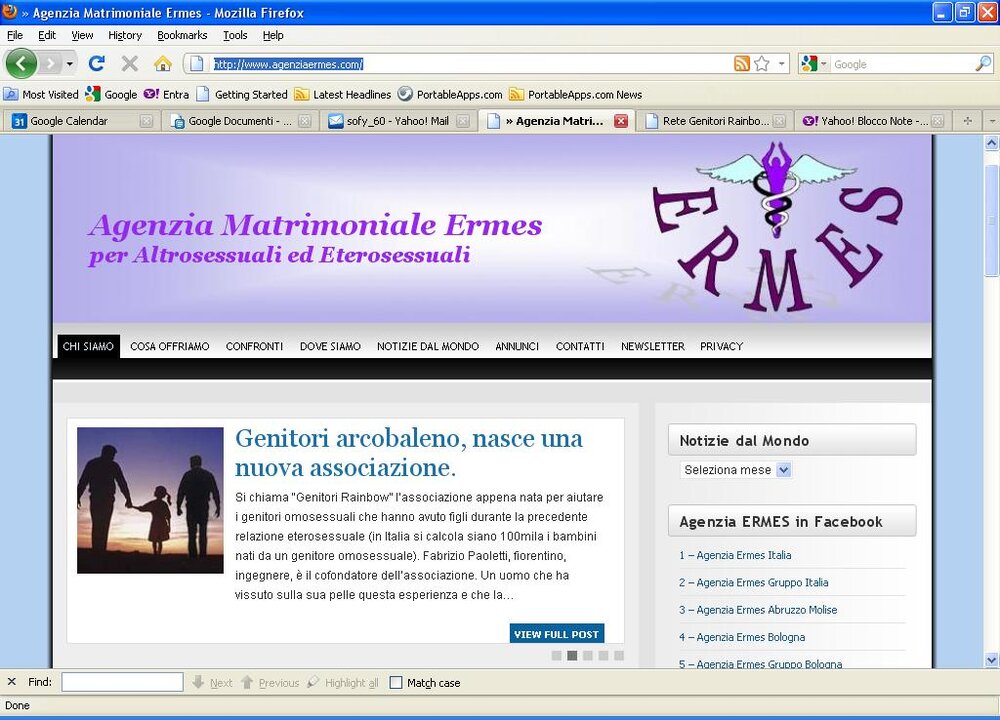Bookmark this page with the star icon
This screenshot has width=1000, height=720.
[761, 64]
